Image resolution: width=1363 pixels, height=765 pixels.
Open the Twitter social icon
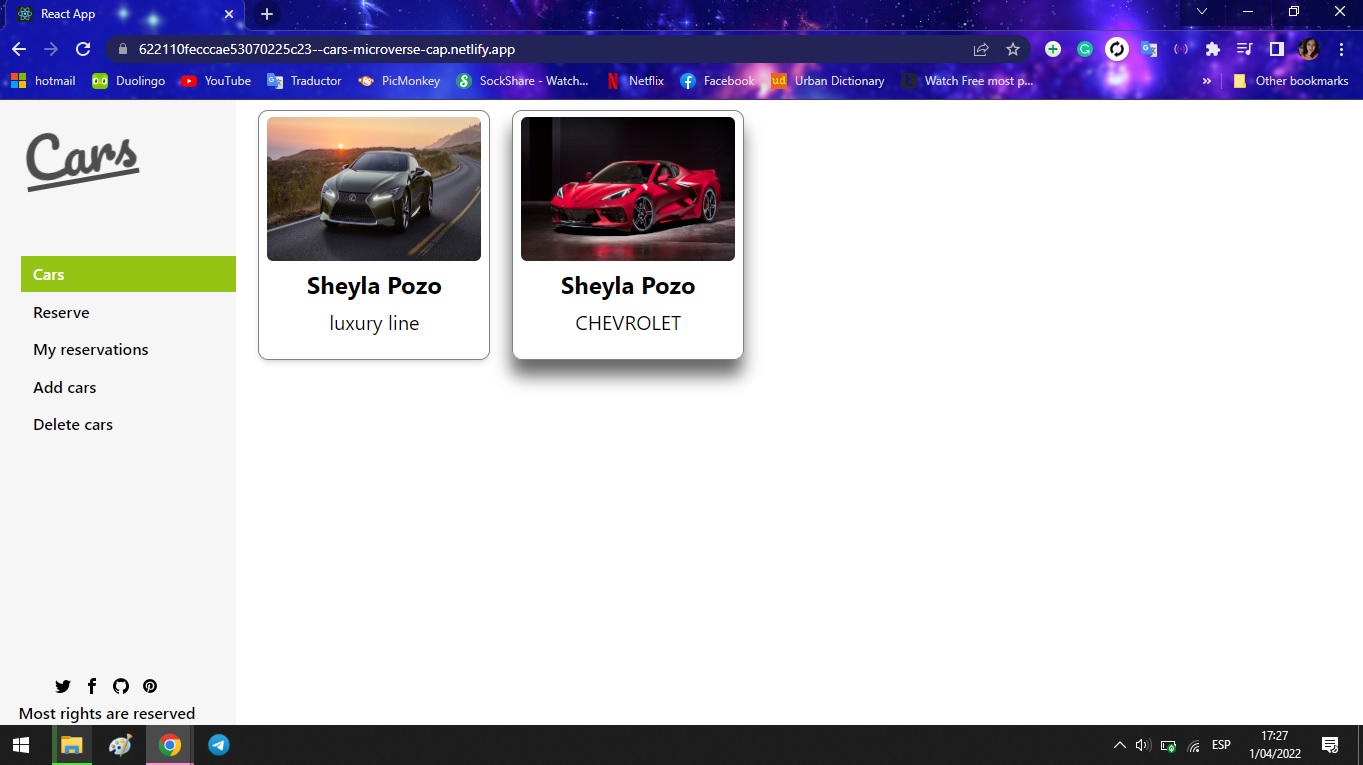[x=63, y=686]
